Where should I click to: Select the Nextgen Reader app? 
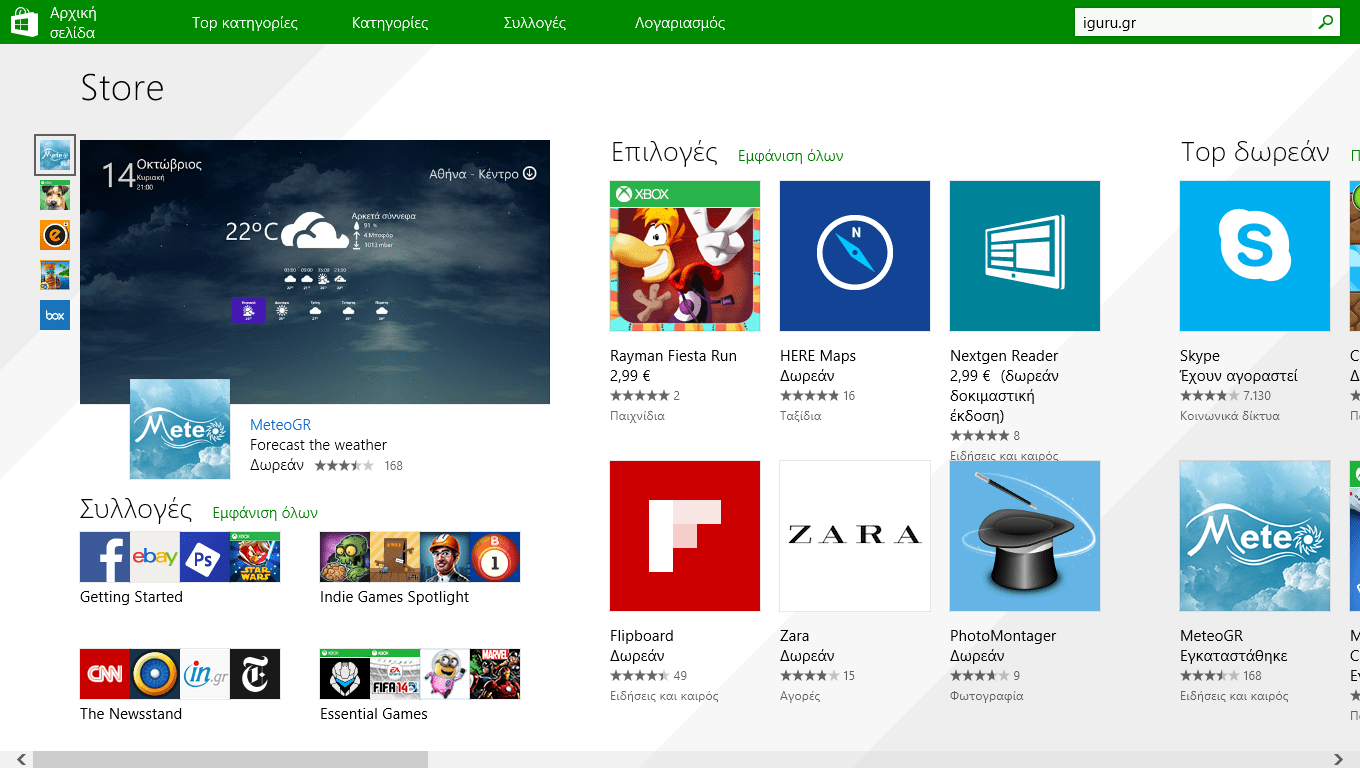click(x=1024, y=256)
